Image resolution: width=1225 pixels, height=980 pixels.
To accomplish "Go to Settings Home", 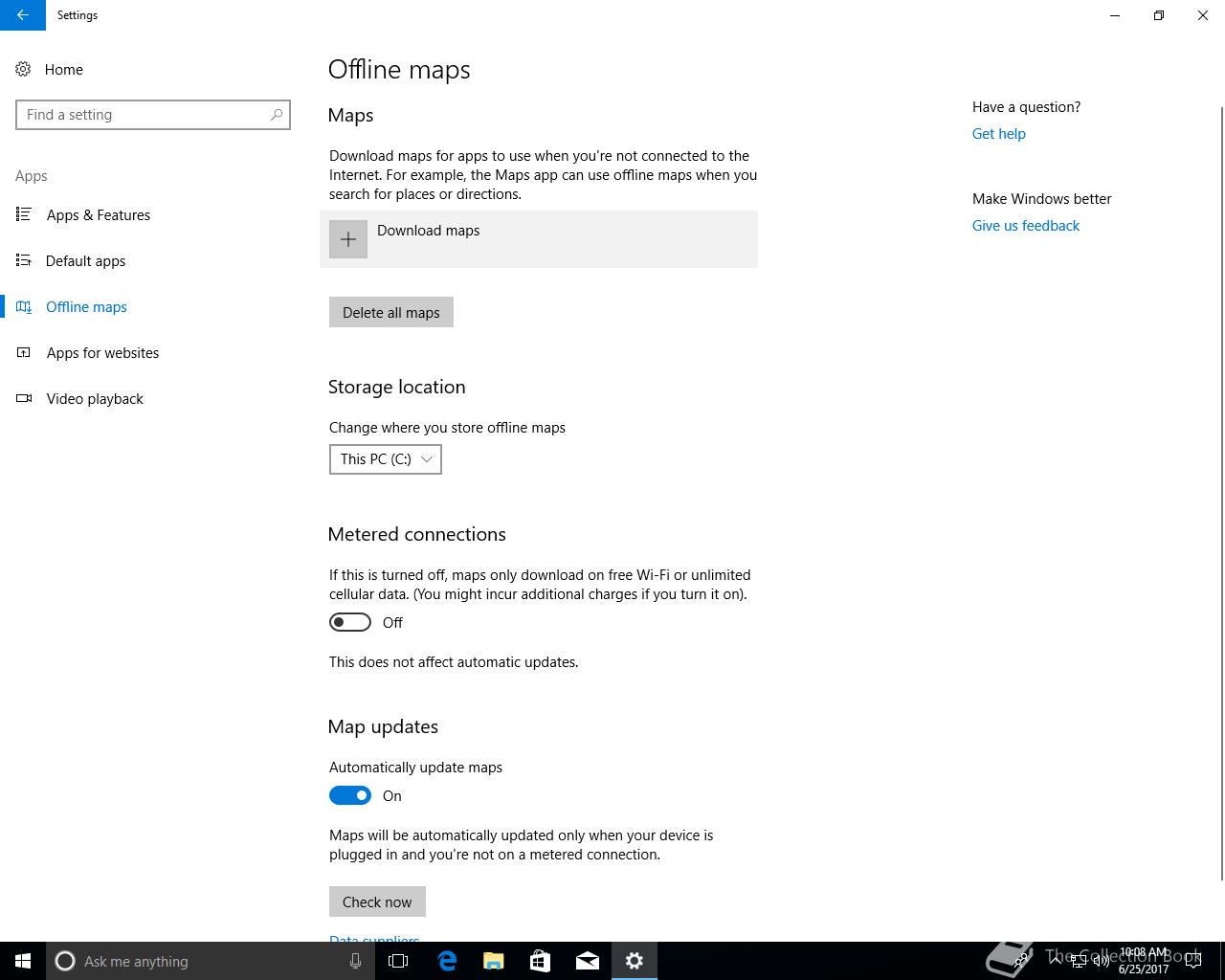I will click(x=63, y=69).
